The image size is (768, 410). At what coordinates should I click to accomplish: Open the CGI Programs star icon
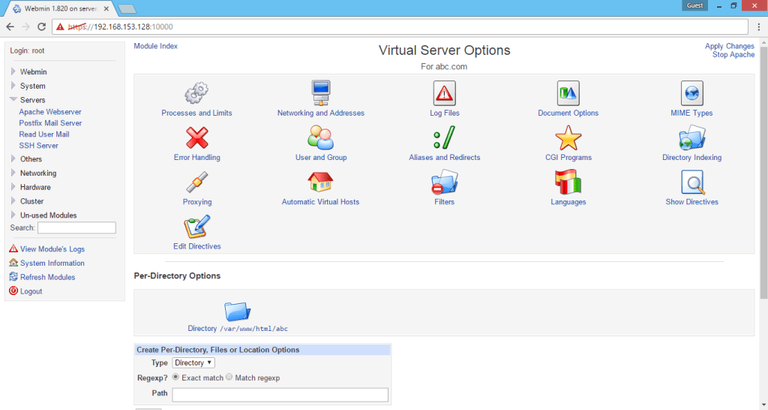tap(568, 138)
